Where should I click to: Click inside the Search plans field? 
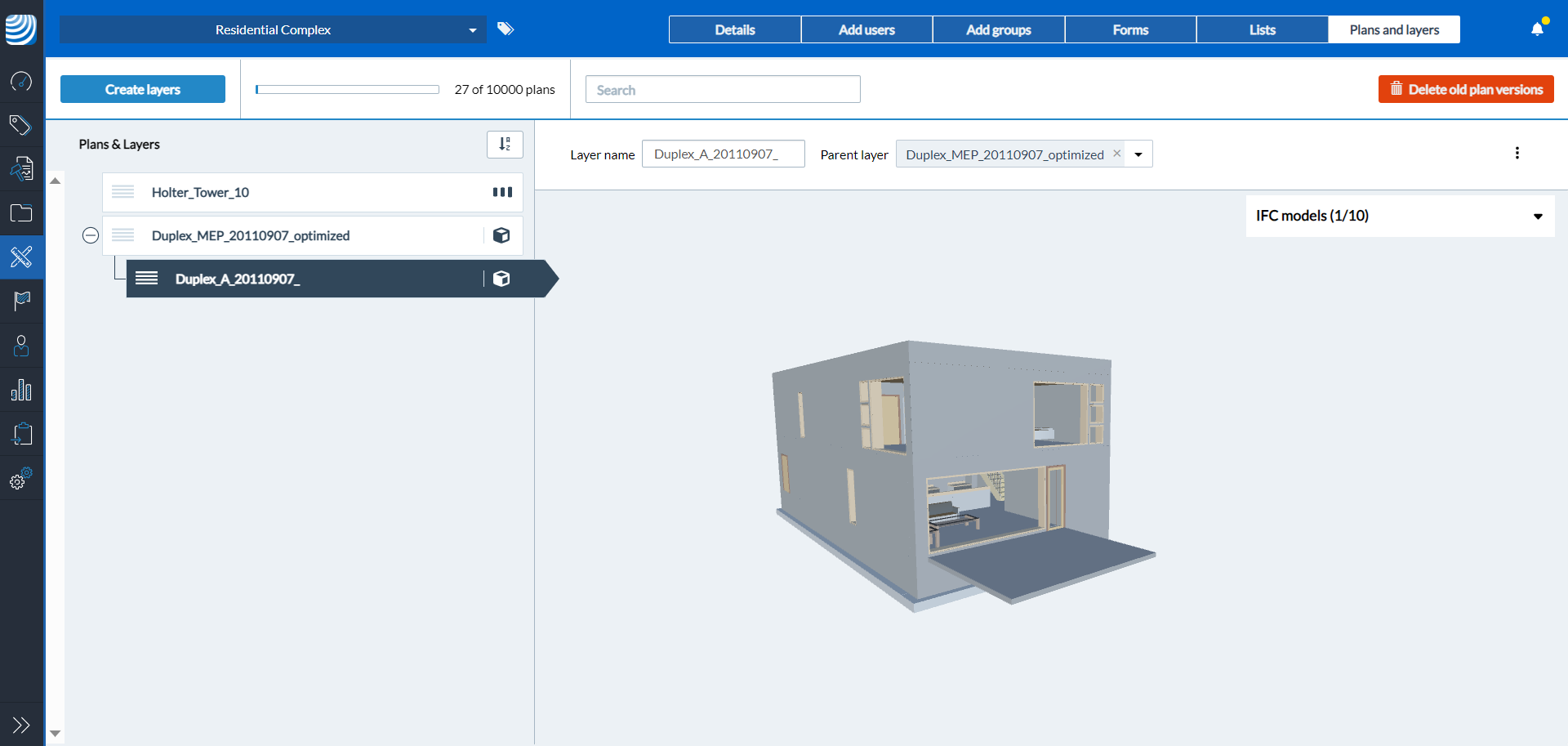point(722,89)
